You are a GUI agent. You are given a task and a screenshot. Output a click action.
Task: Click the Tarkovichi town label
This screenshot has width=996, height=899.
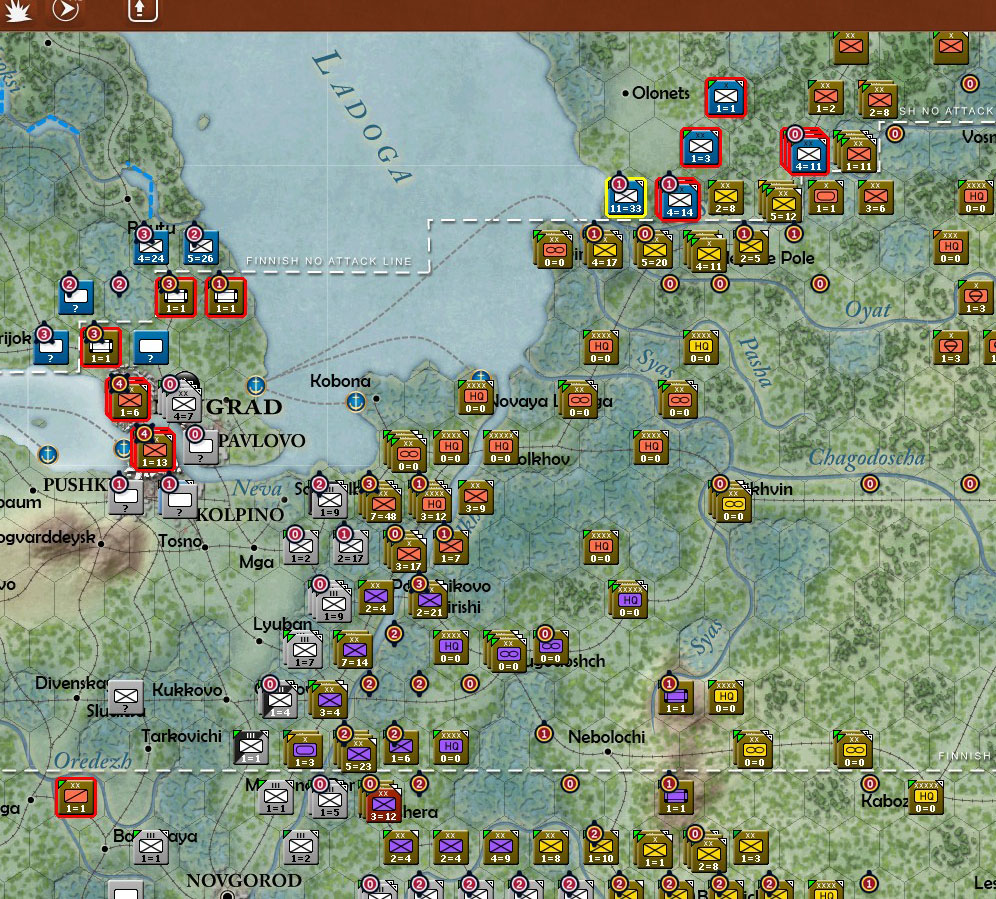point(182,736)
